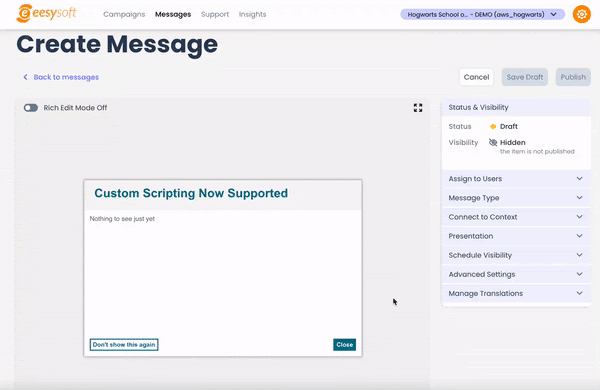Click the eesysoft logo
Screen dimensions: 600x390
[x=46, y=14]
